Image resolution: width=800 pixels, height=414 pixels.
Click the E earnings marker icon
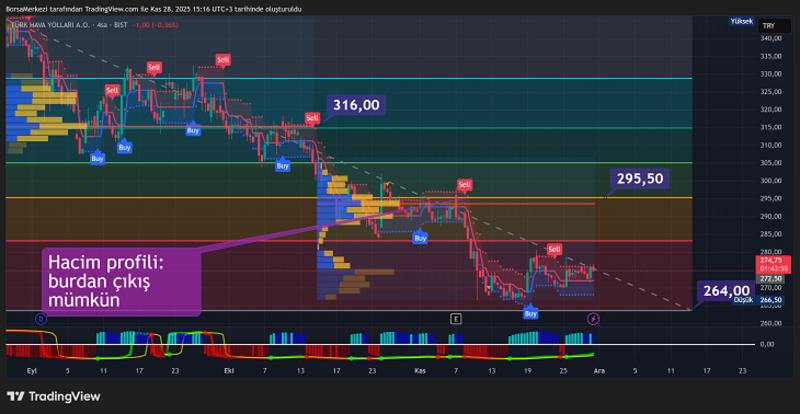tap(455, 318)
